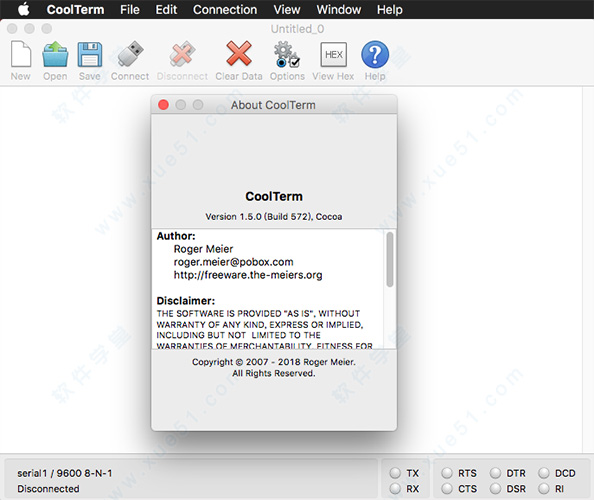Click the RI signal indicator
The image size is (594, 500).
pos(544,489)
